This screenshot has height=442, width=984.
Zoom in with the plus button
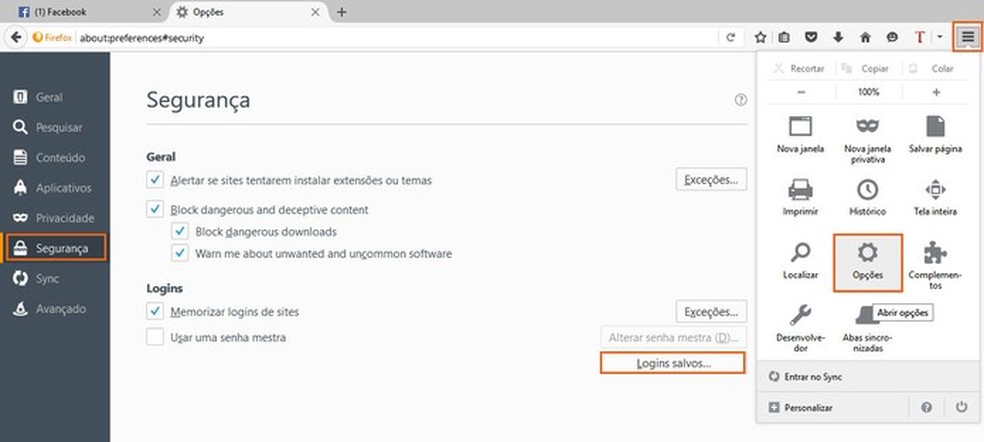tap(936, 92)
